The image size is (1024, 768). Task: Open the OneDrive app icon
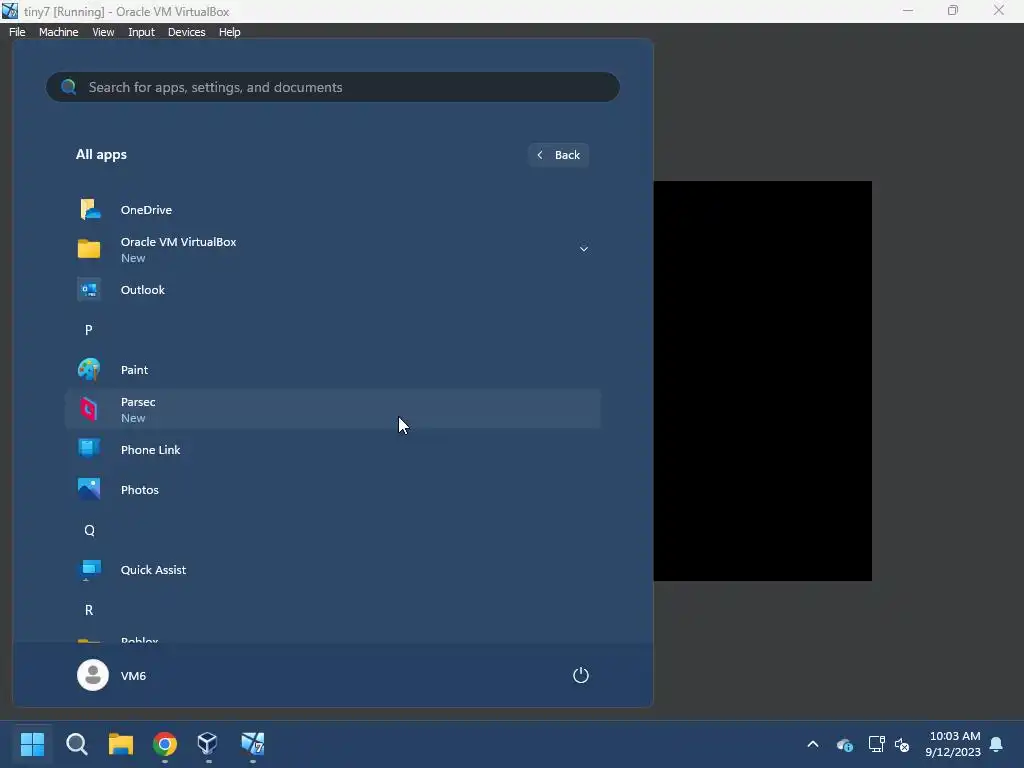(x=89, y=210)
